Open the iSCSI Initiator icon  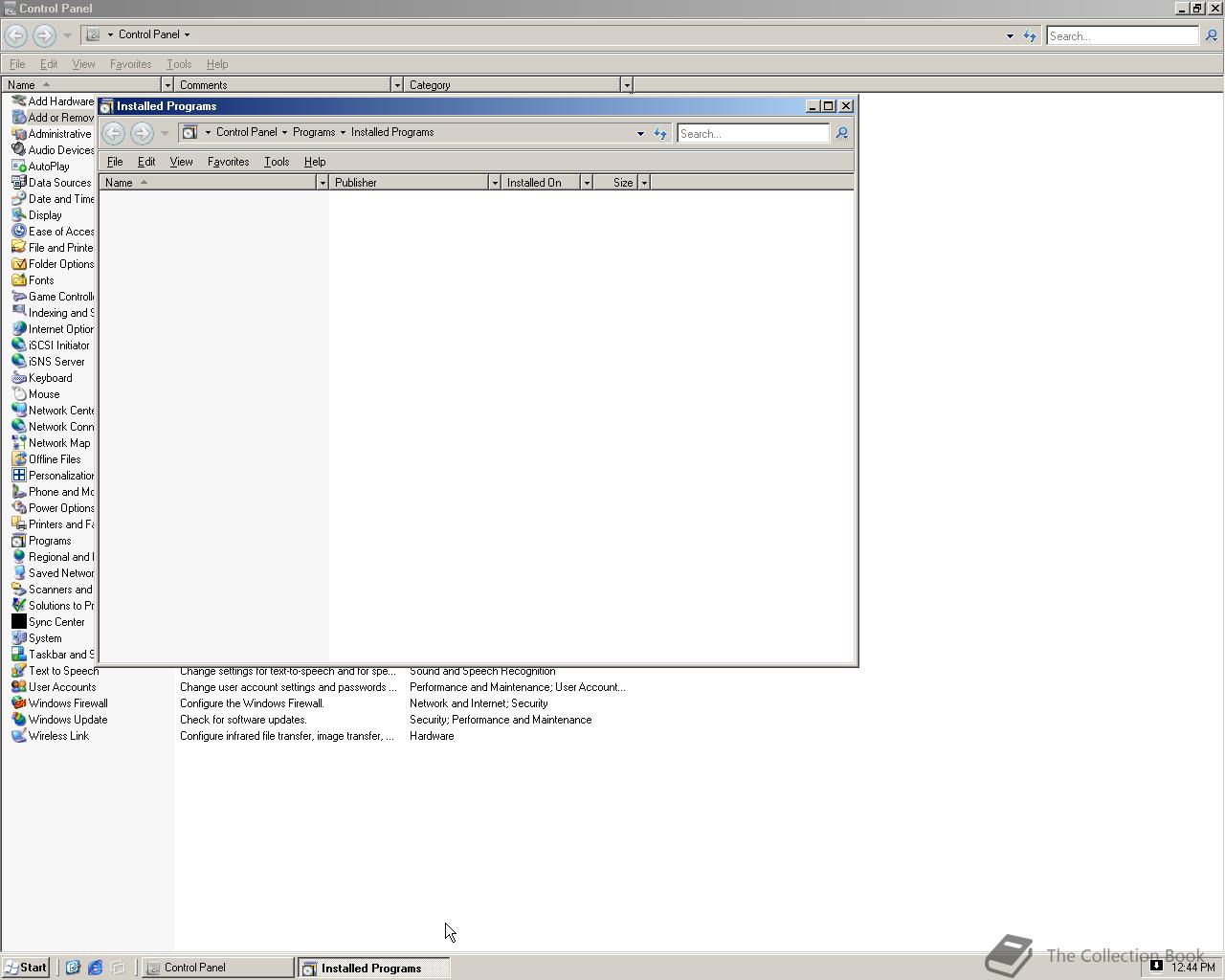click(x=18, y=345)
